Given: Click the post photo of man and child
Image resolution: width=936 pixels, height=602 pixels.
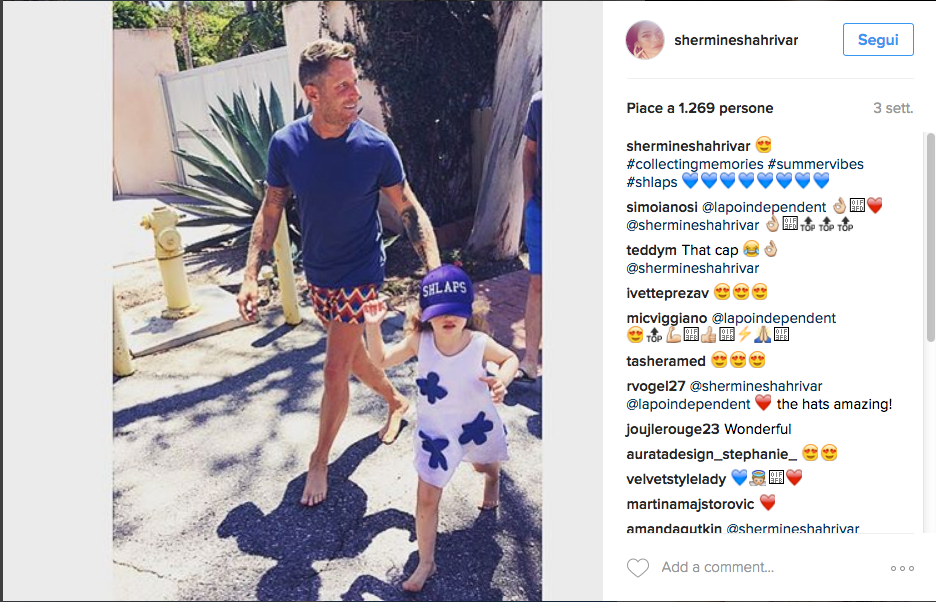Looking at the screenshot, I should tap(327, 301).
